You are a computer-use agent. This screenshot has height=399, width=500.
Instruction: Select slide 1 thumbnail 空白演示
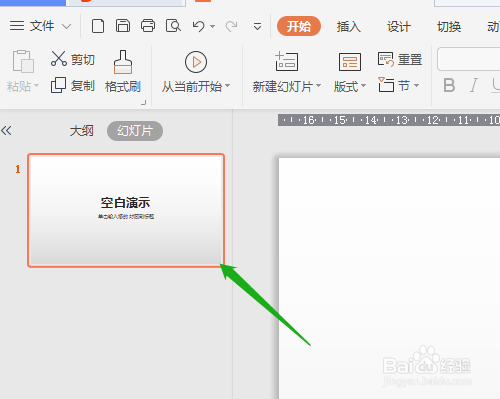126,210
